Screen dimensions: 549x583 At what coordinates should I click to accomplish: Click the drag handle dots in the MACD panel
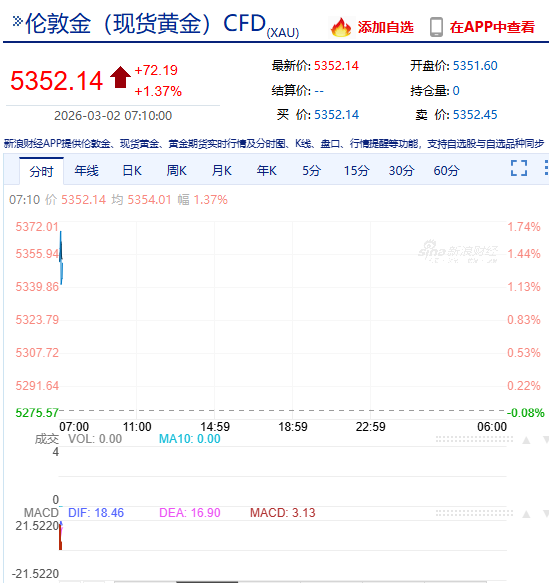click(x=474, y=513)
